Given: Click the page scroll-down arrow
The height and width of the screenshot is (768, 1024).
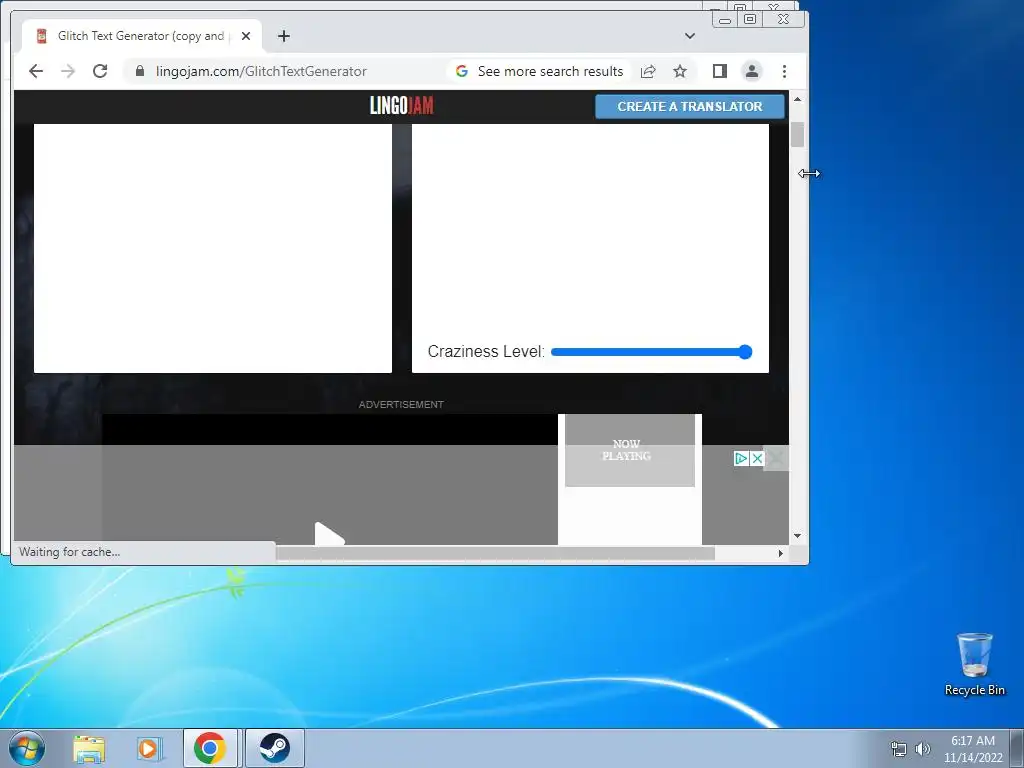Looking at the screenshot, I should click(x=797, y=536).
